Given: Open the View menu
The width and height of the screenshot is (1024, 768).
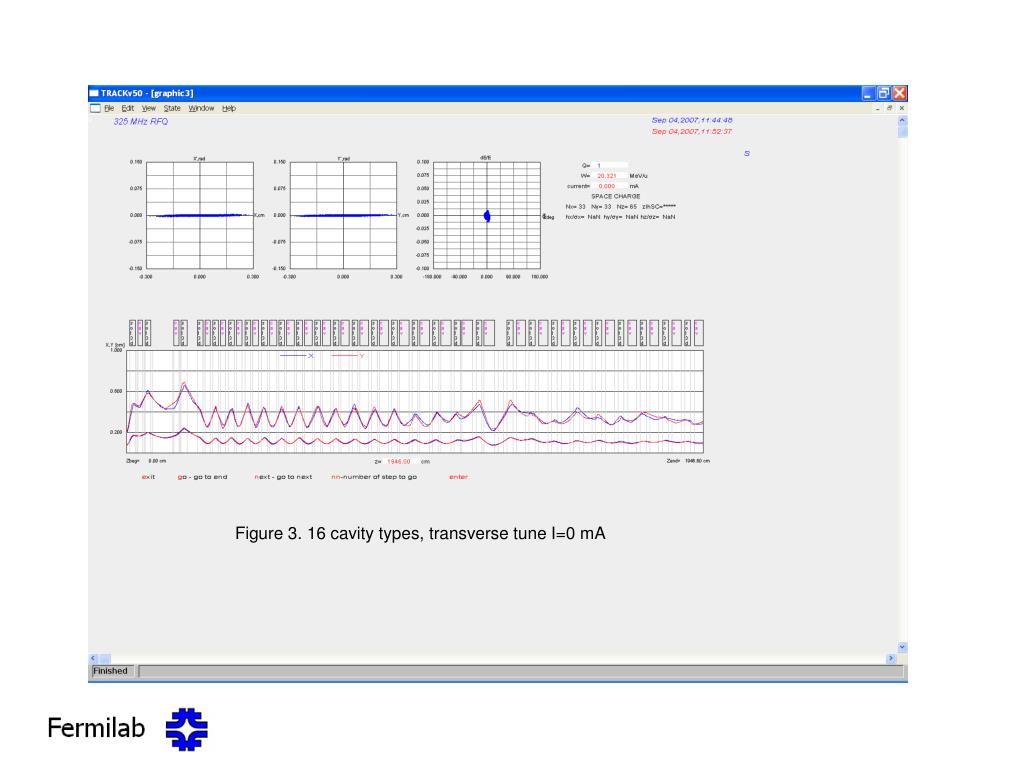Looking at the screenshot, I should click(149, 108).
